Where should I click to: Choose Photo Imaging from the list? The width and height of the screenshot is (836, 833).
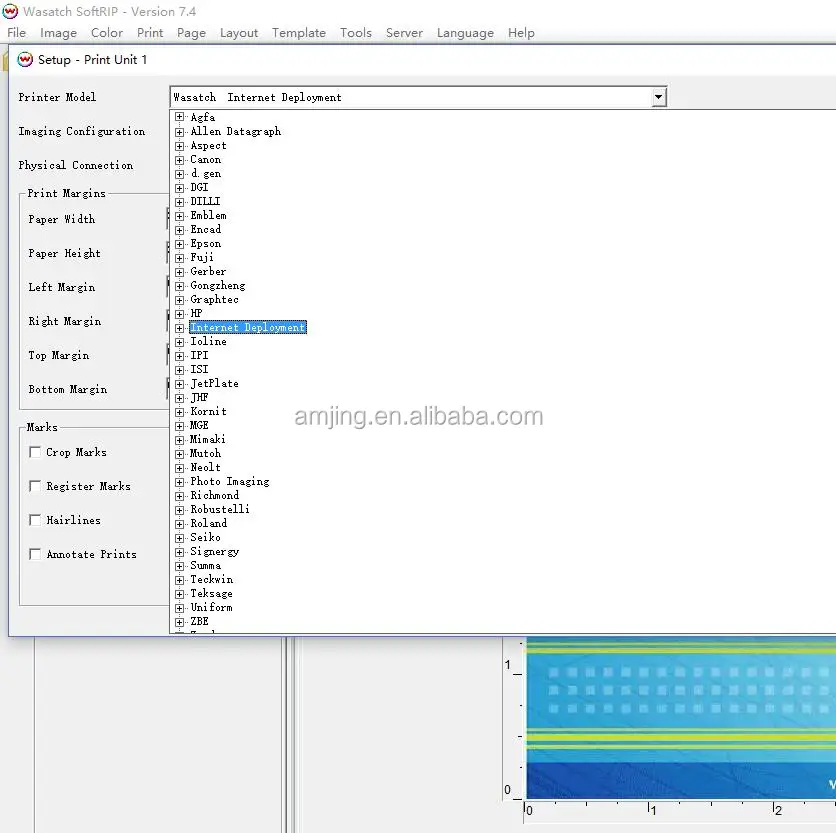tap(230, 482)
